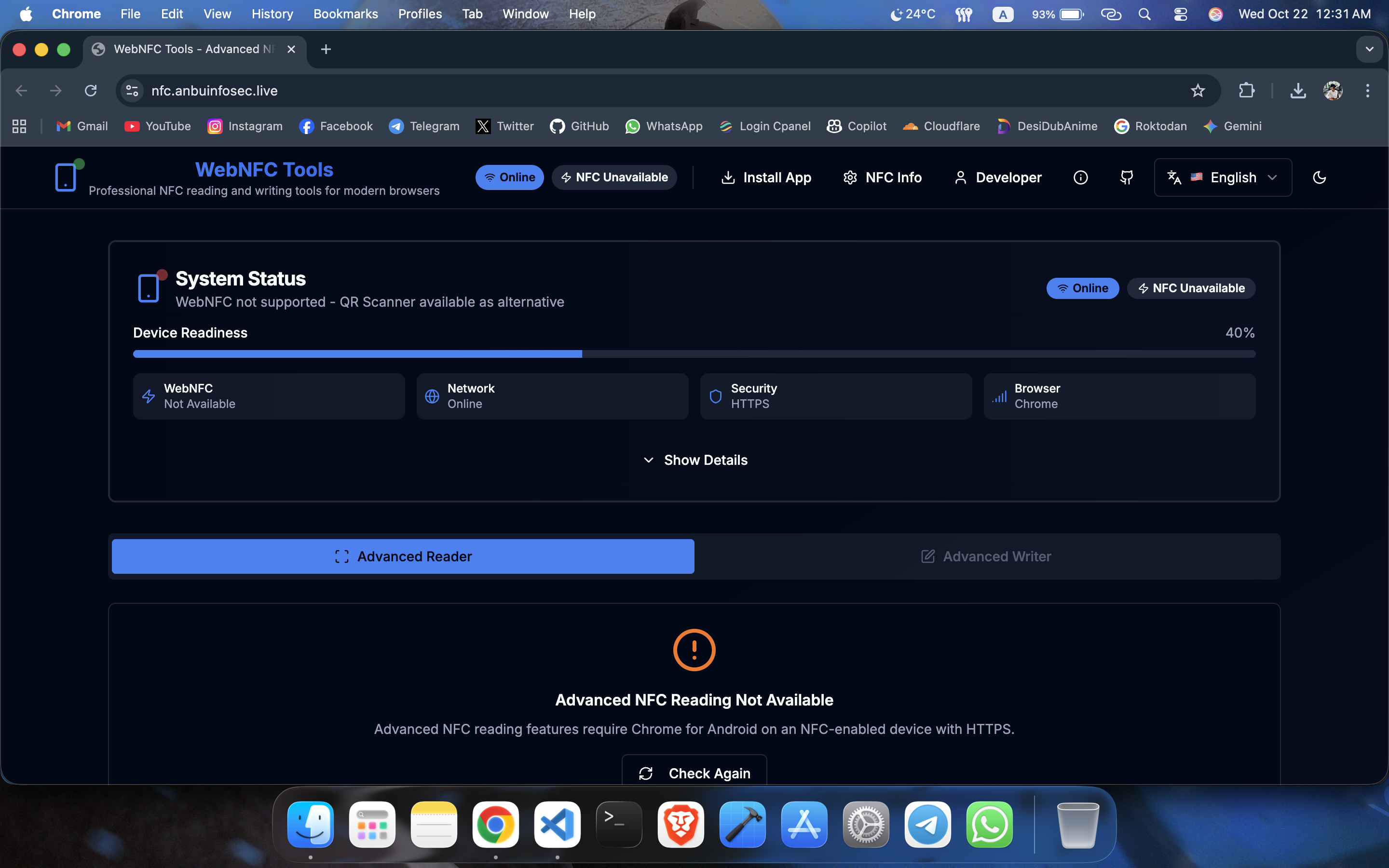Expand Show Details in System Status
The width and height of the screenshot is (1389, 868).
(x=694, y=460)
